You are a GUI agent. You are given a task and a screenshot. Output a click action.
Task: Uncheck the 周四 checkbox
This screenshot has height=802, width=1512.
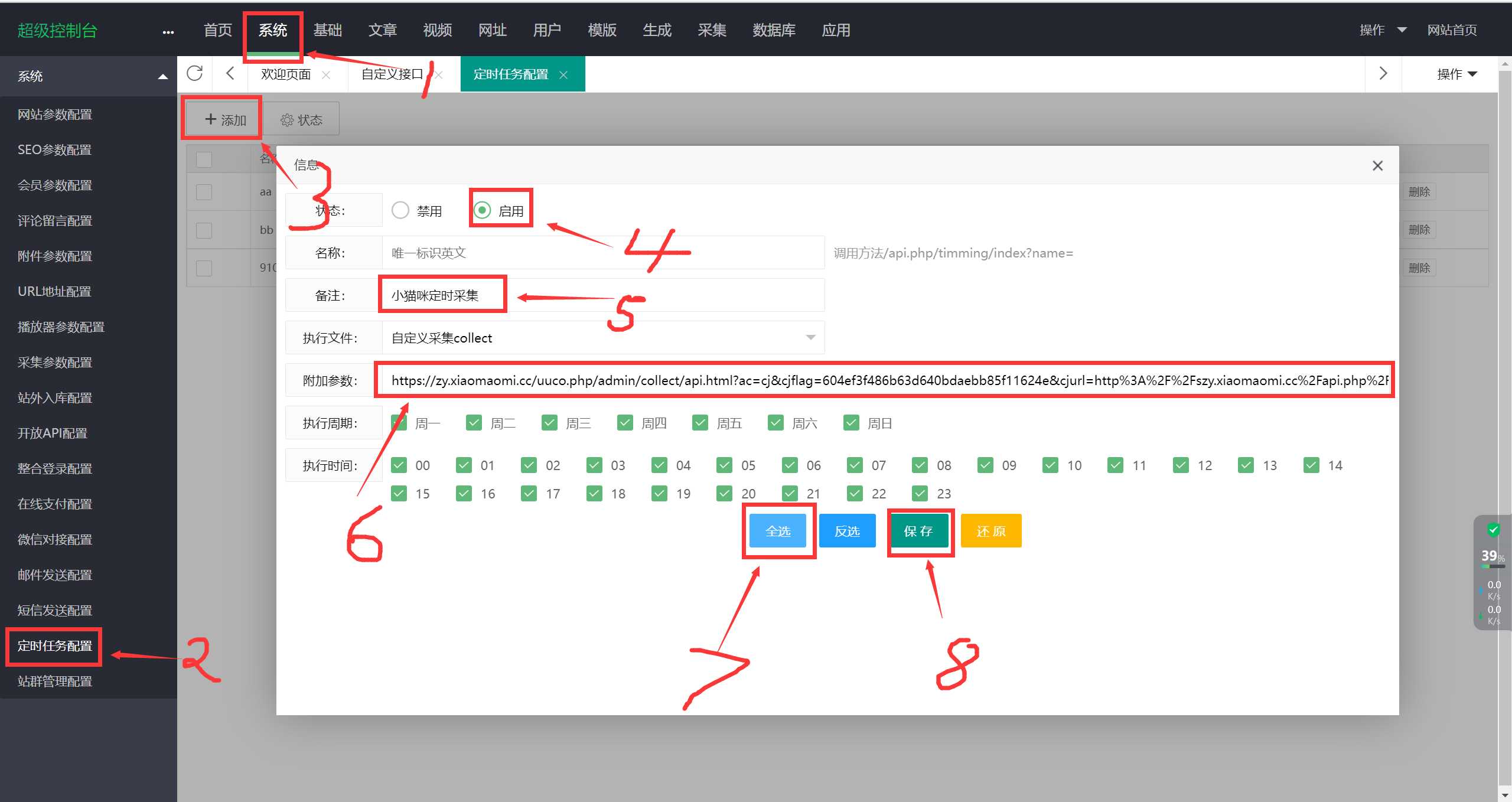[x=625, y=423]
